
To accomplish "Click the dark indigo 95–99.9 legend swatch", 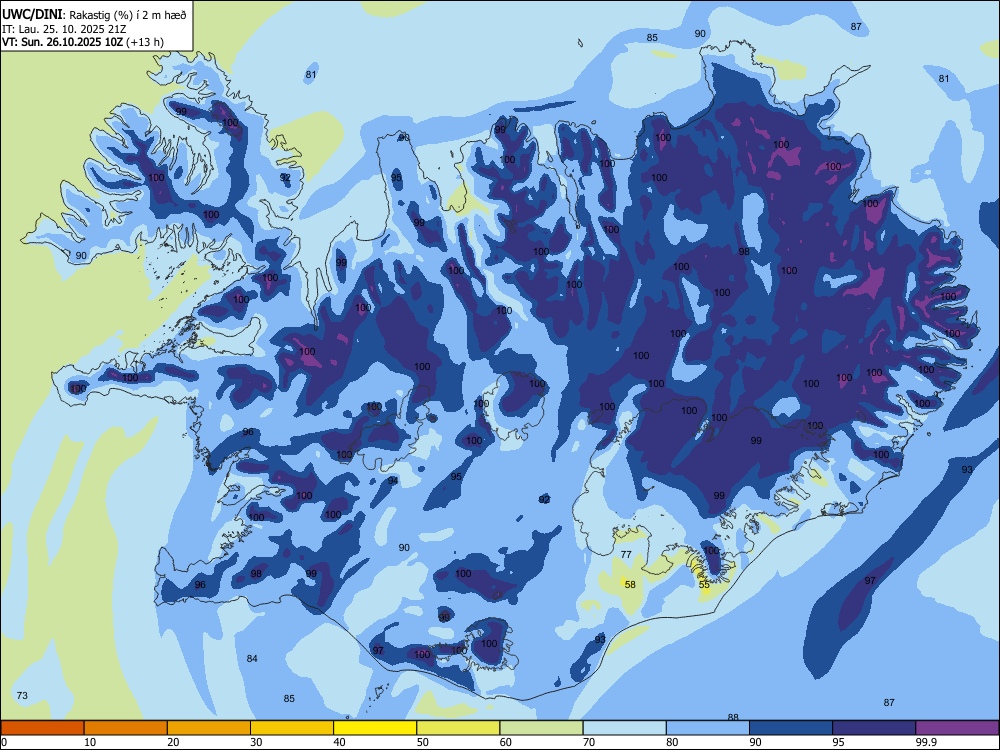I will [874, 728].
